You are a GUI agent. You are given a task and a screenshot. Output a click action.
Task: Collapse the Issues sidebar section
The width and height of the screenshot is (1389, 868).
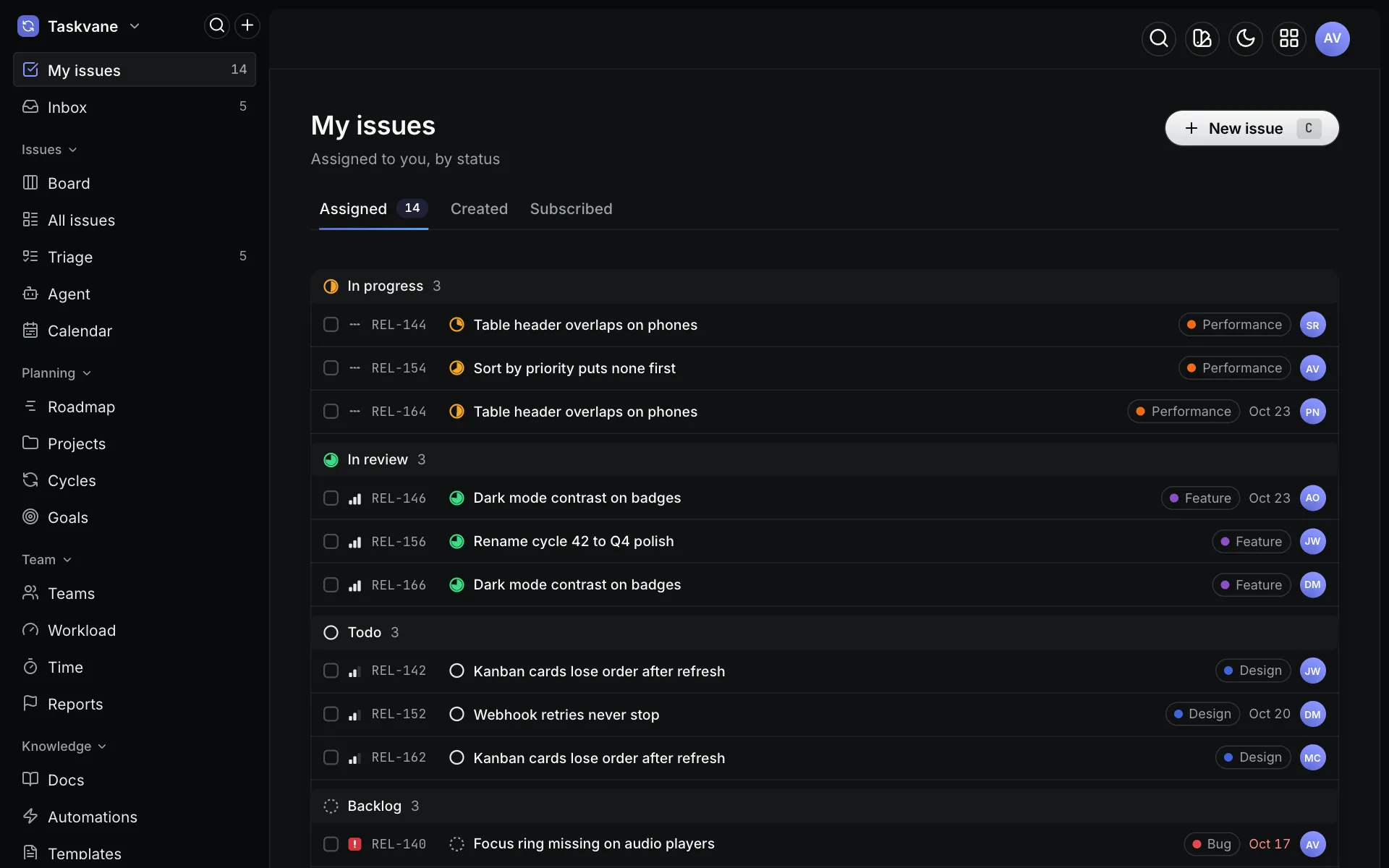click(49, 150)
